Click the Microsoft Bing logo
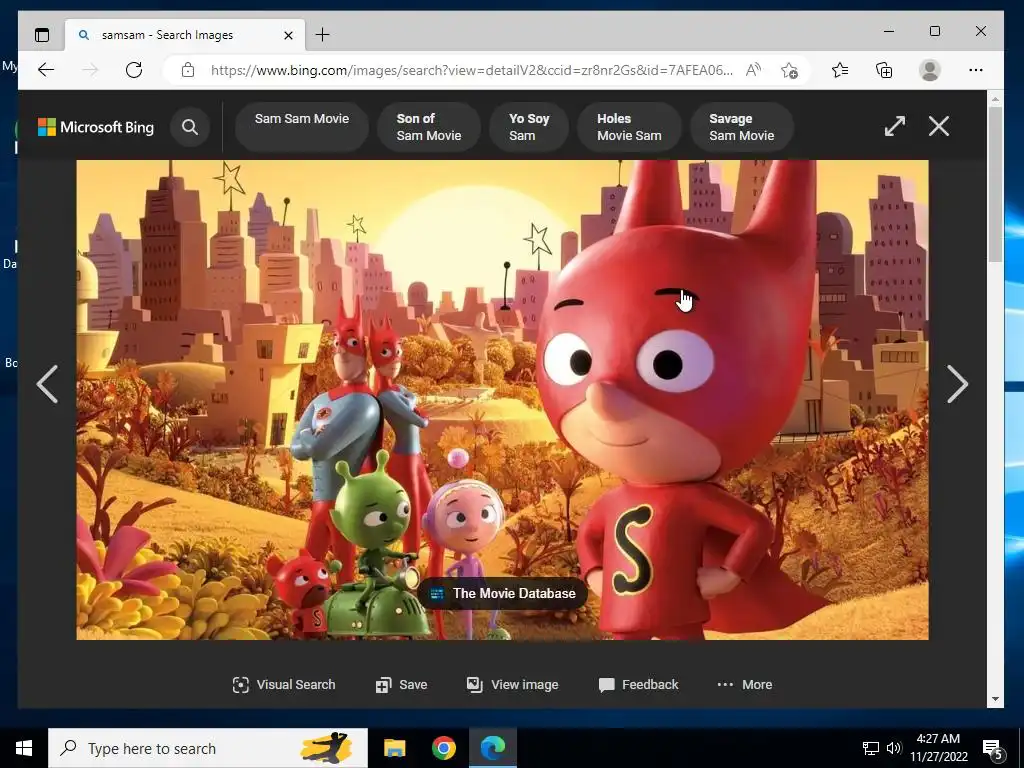The width and height of the screenshot is (1024, 768). pyautogui.click(x=96, y=127)
